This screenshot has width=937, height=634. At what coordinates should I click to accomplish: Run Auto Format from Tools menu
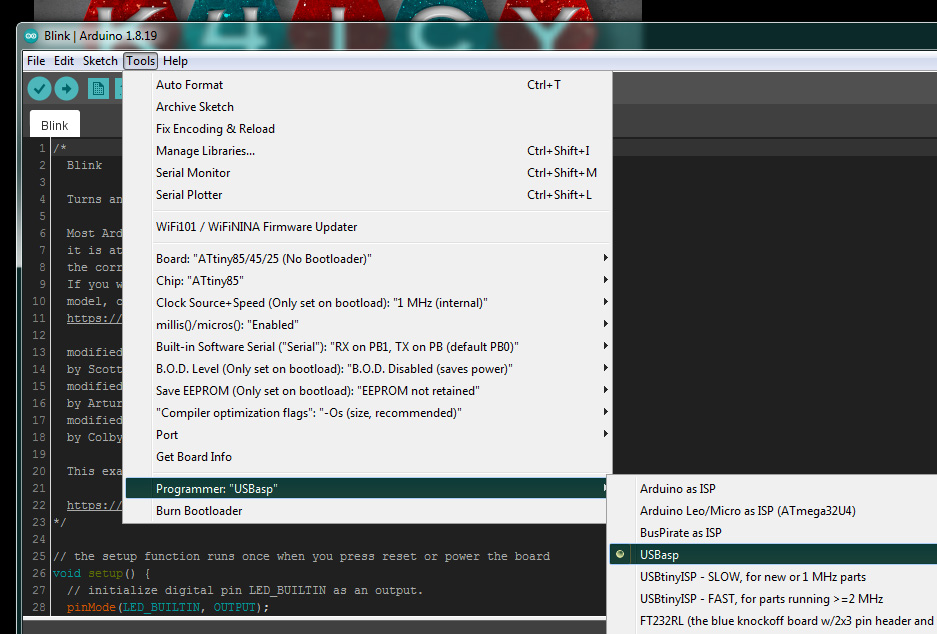(x=368, y=85)
